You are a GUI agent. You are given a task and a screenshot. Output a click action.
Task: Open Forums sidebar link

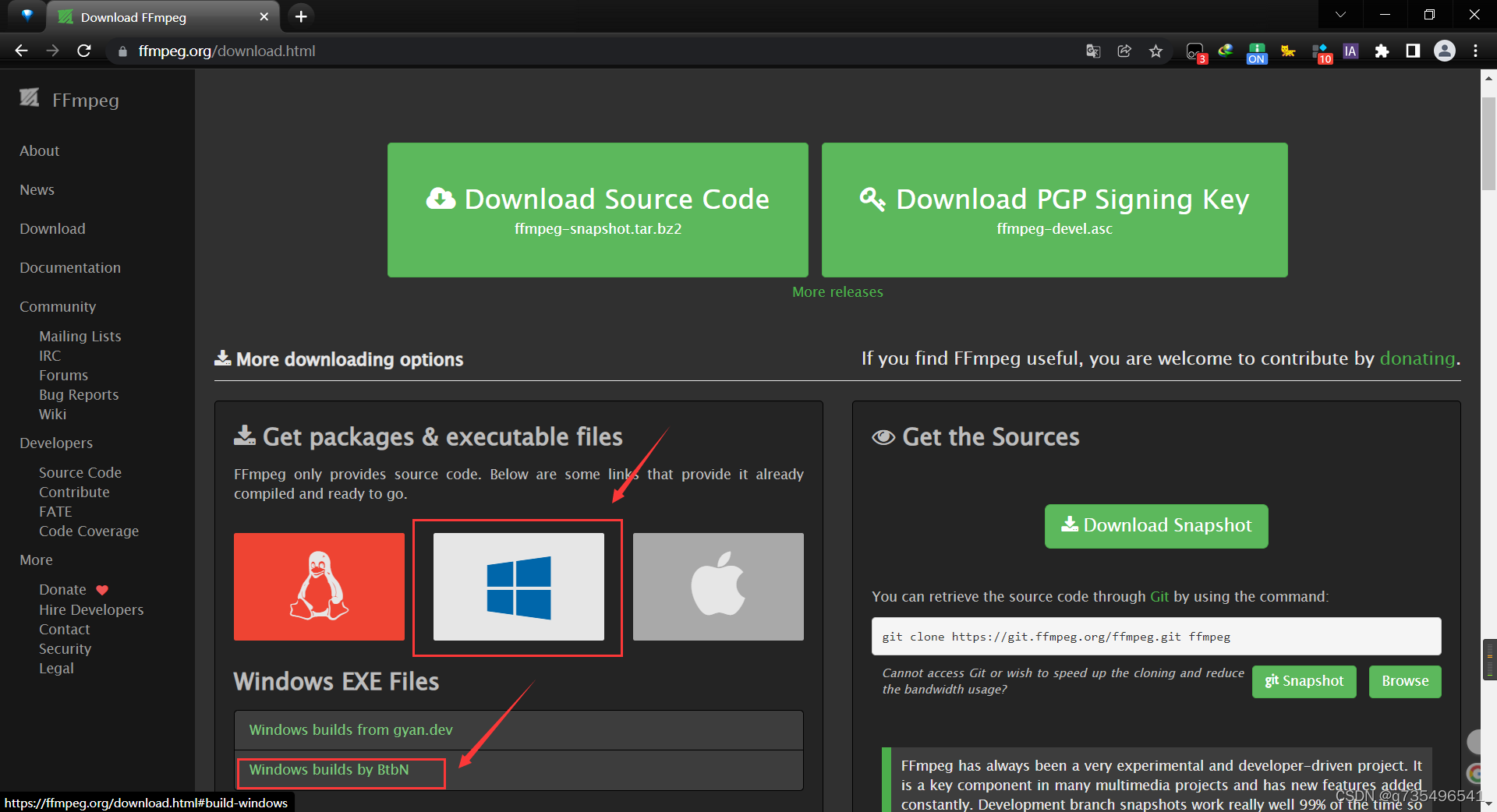(x=64, y=376)
